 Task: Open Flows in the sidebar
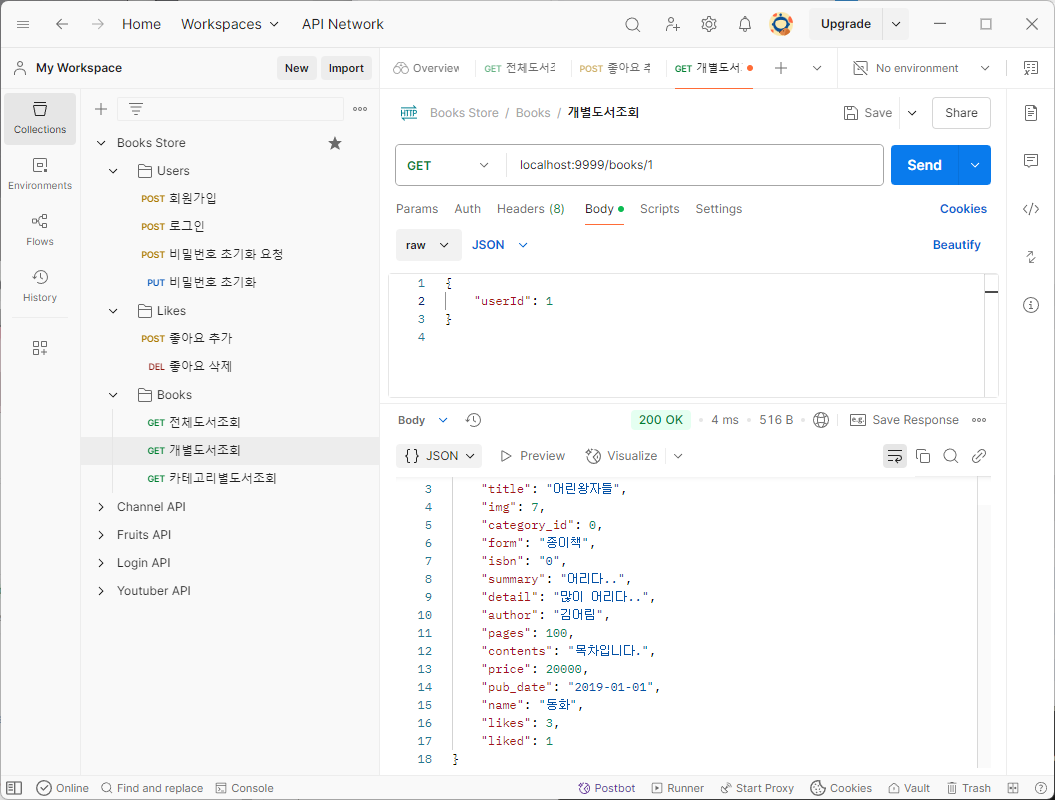40,230
